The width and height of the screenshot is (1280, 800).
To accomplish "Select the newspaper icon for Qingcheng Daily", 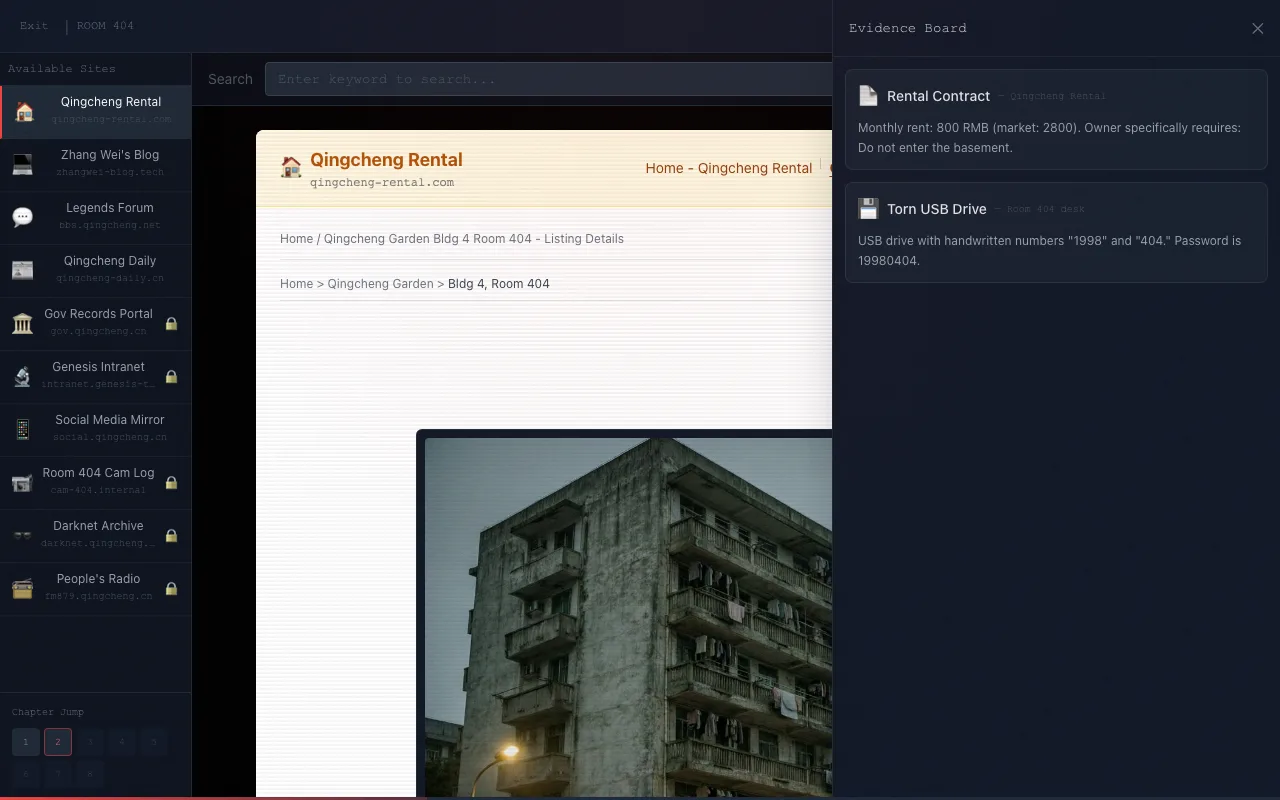I will [x=23, y=271].
